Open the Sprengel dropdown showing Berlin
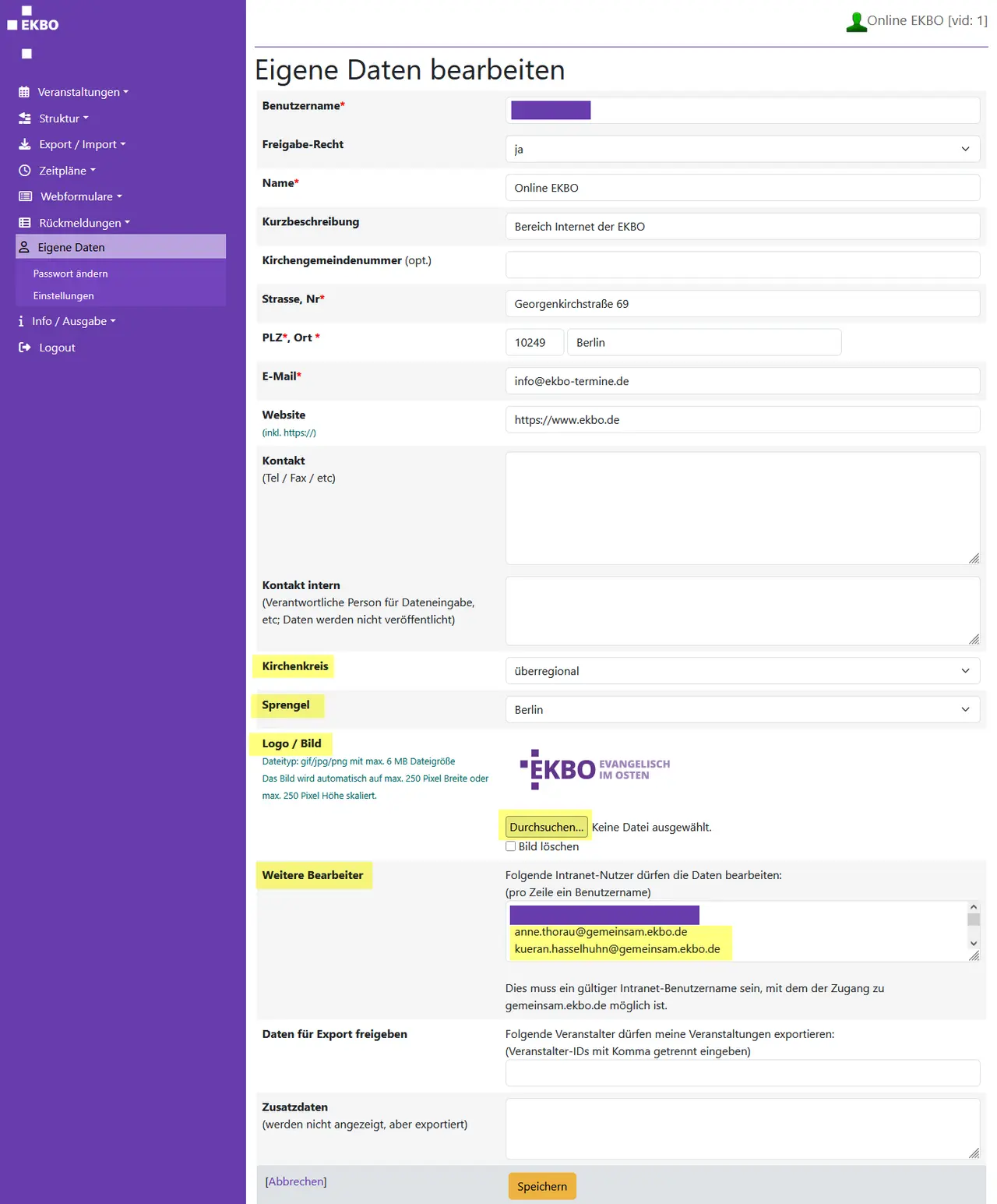This screenshot has height=1204, width=997. click(x=742, y=710)
